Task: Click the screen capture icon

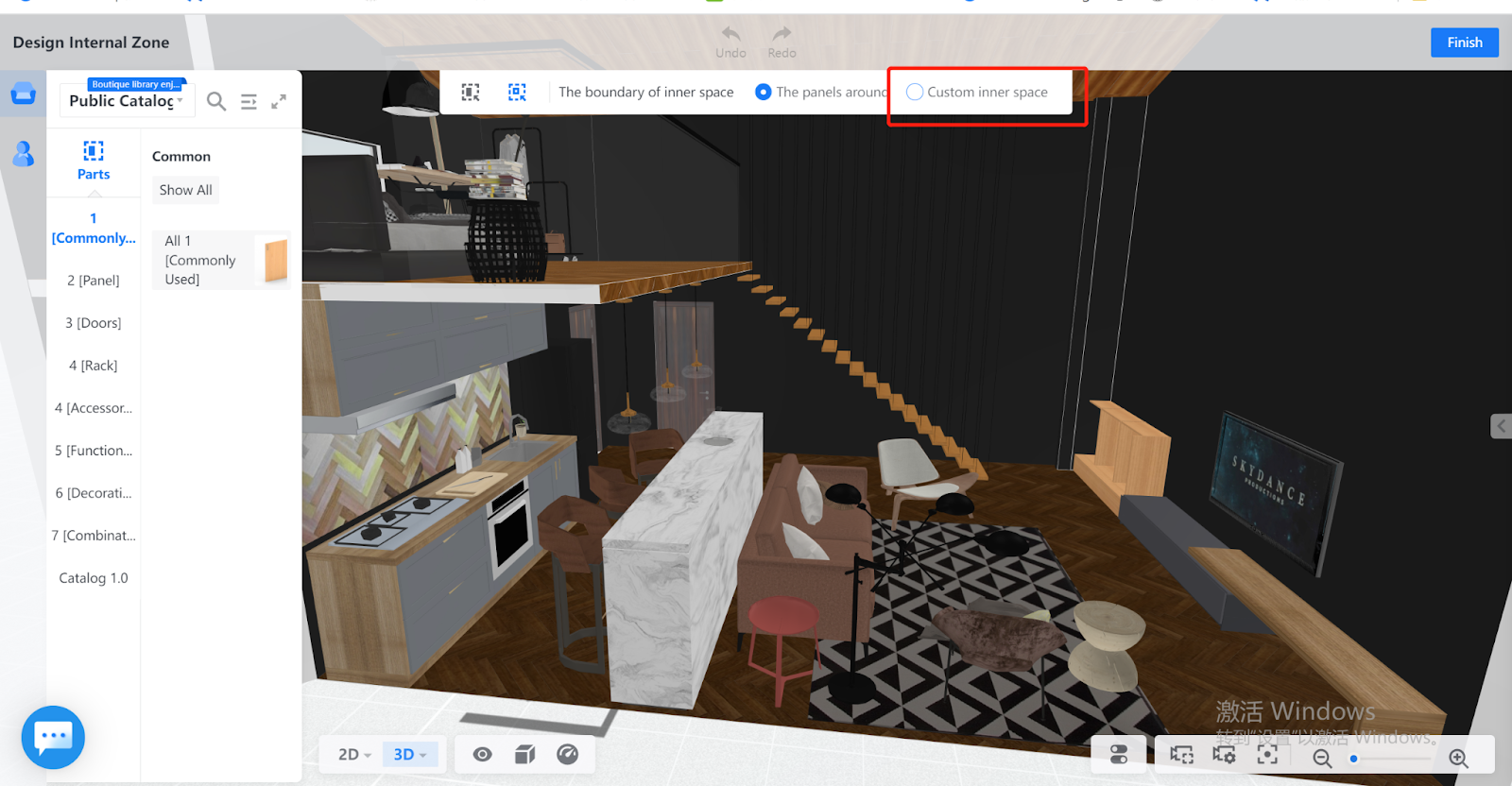Action: coord(1182,755)
